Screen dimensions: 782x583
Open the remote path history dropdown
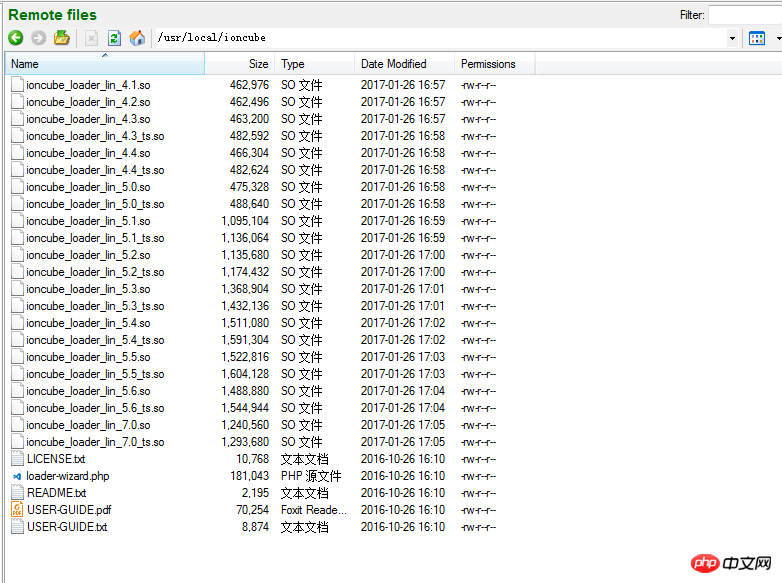tap(732, 38)
